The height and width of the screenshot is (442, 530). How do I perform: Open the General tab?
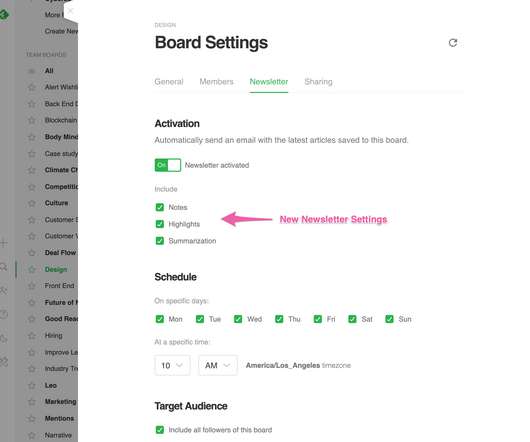[169, 82]
